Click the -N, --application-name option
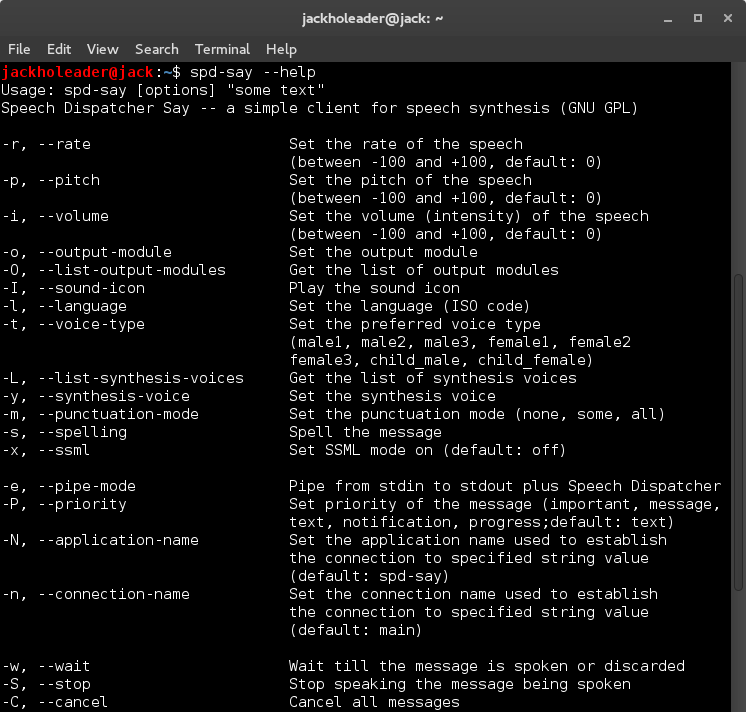Image resolution: width=746 pixels, height=712 pixels. tap(100, 540)
